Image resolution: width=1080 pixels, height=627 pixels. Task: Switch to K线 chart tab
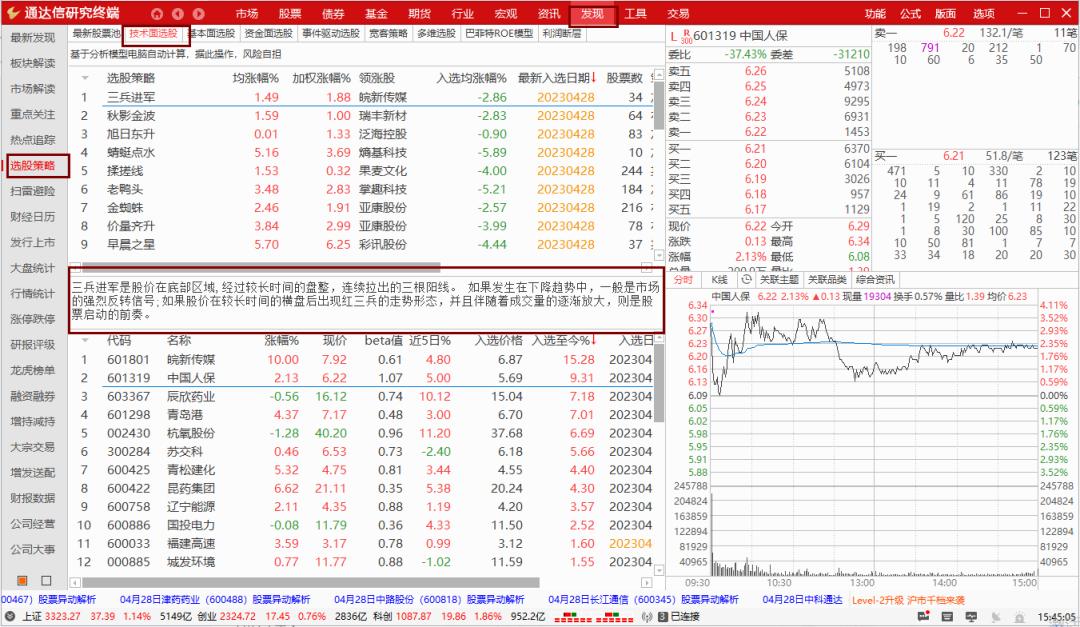(719, 279)
